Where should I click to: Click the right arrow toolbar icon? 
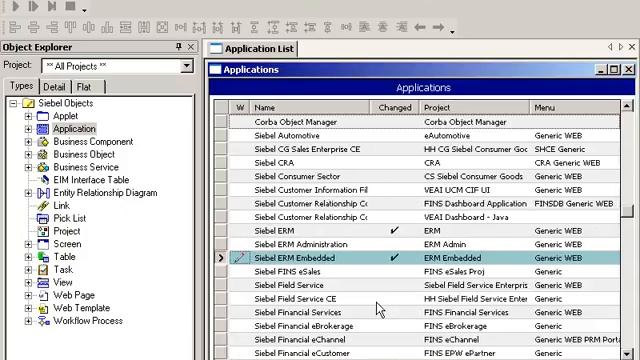click(438, 27)
